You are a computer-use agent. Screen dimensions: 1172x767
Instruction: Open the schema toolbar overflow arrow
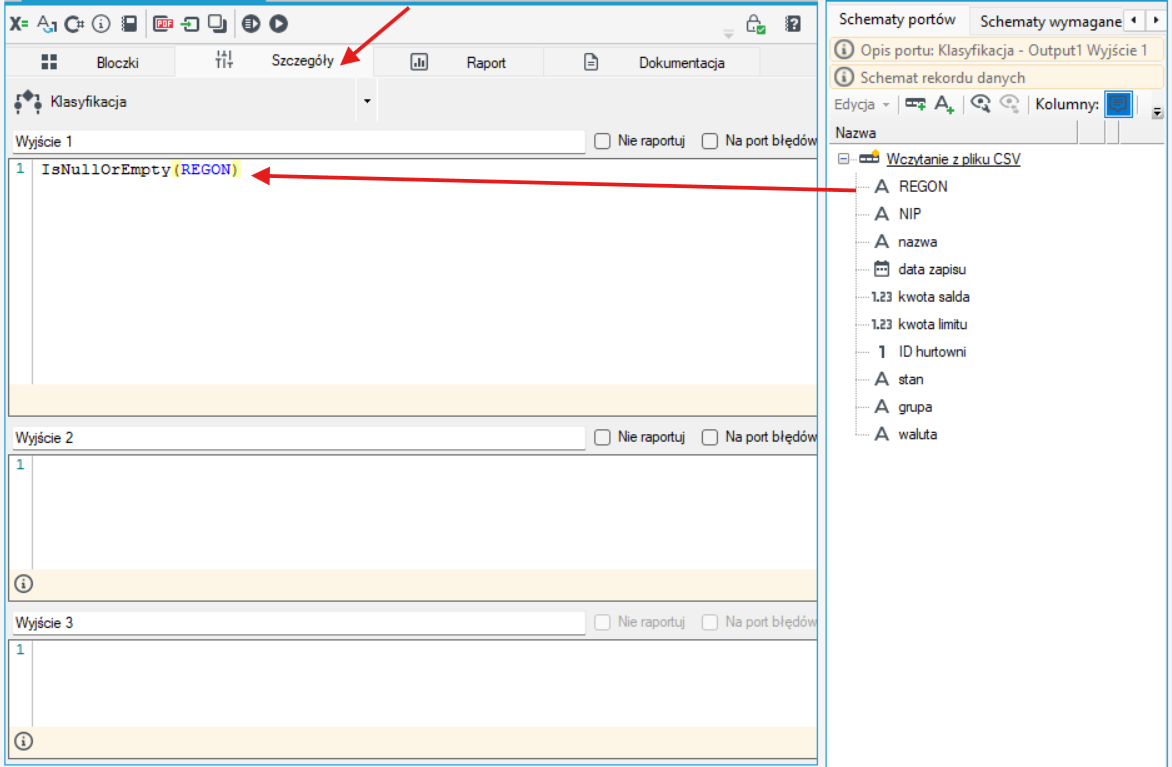pos(1158,112)
